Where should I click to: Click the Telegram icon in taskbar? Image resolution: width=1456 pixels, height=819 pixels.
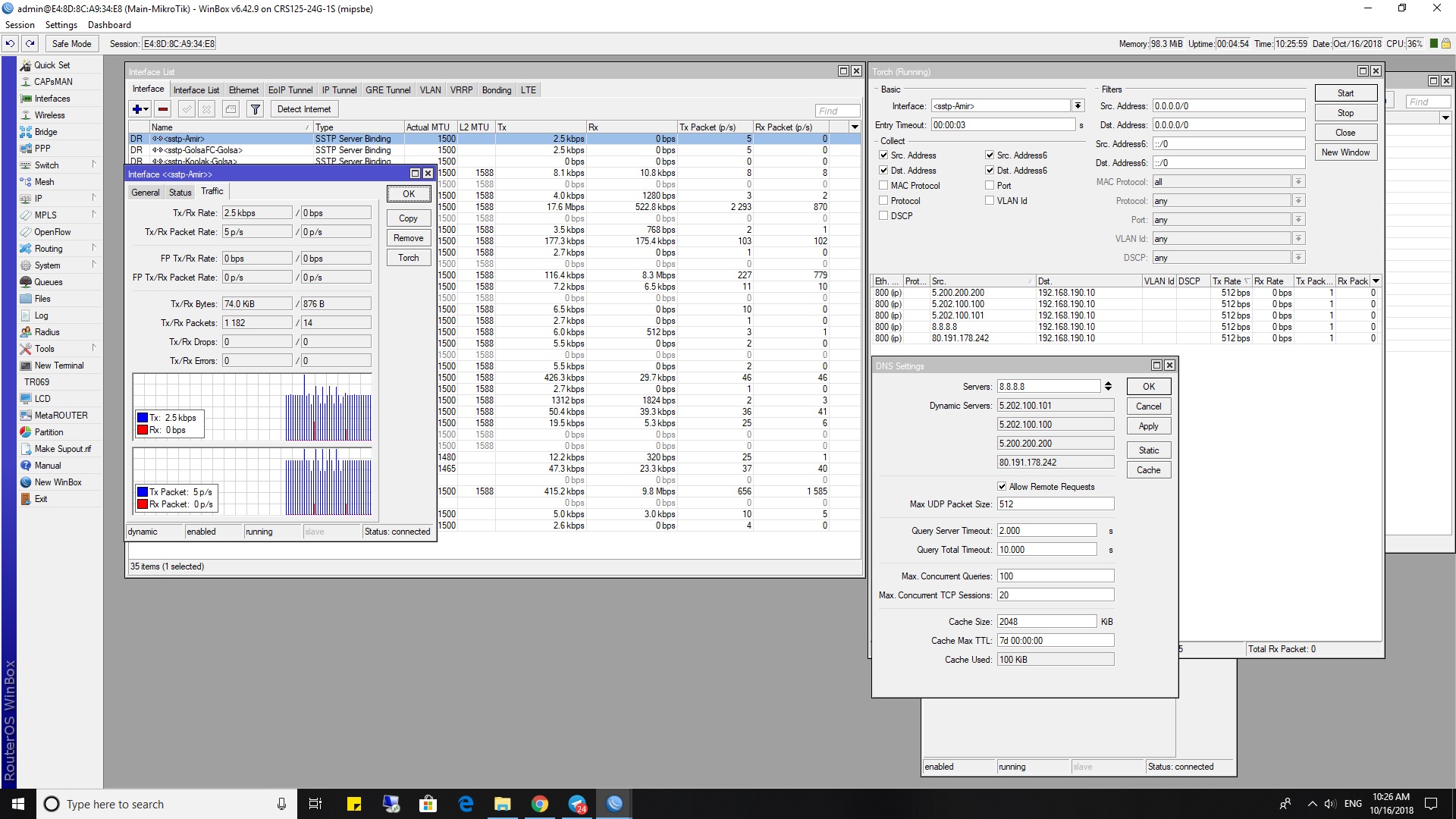[577, 804]
